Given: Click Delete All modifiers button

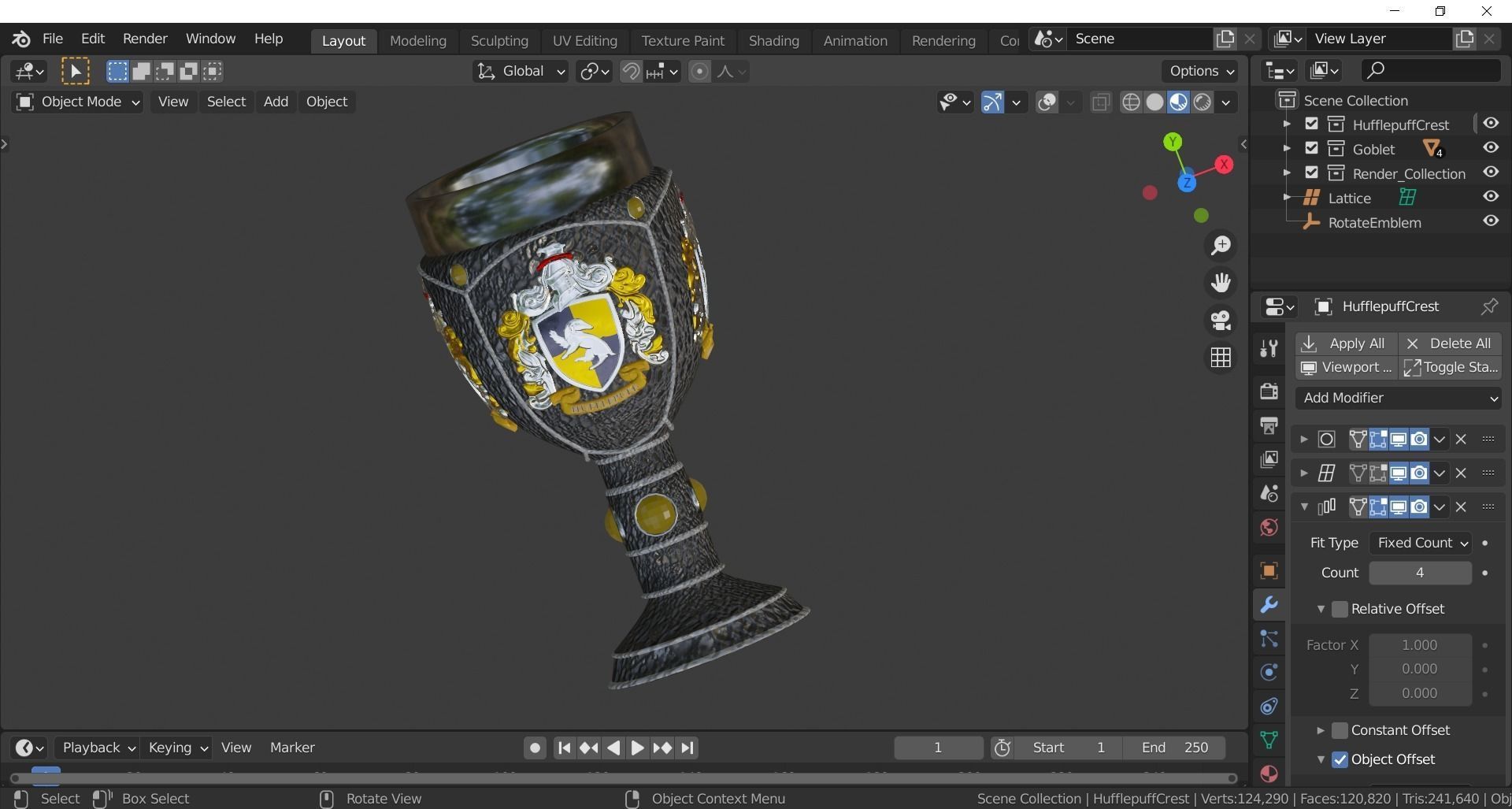Looking at the screenshot, I should pos(1451,344).
